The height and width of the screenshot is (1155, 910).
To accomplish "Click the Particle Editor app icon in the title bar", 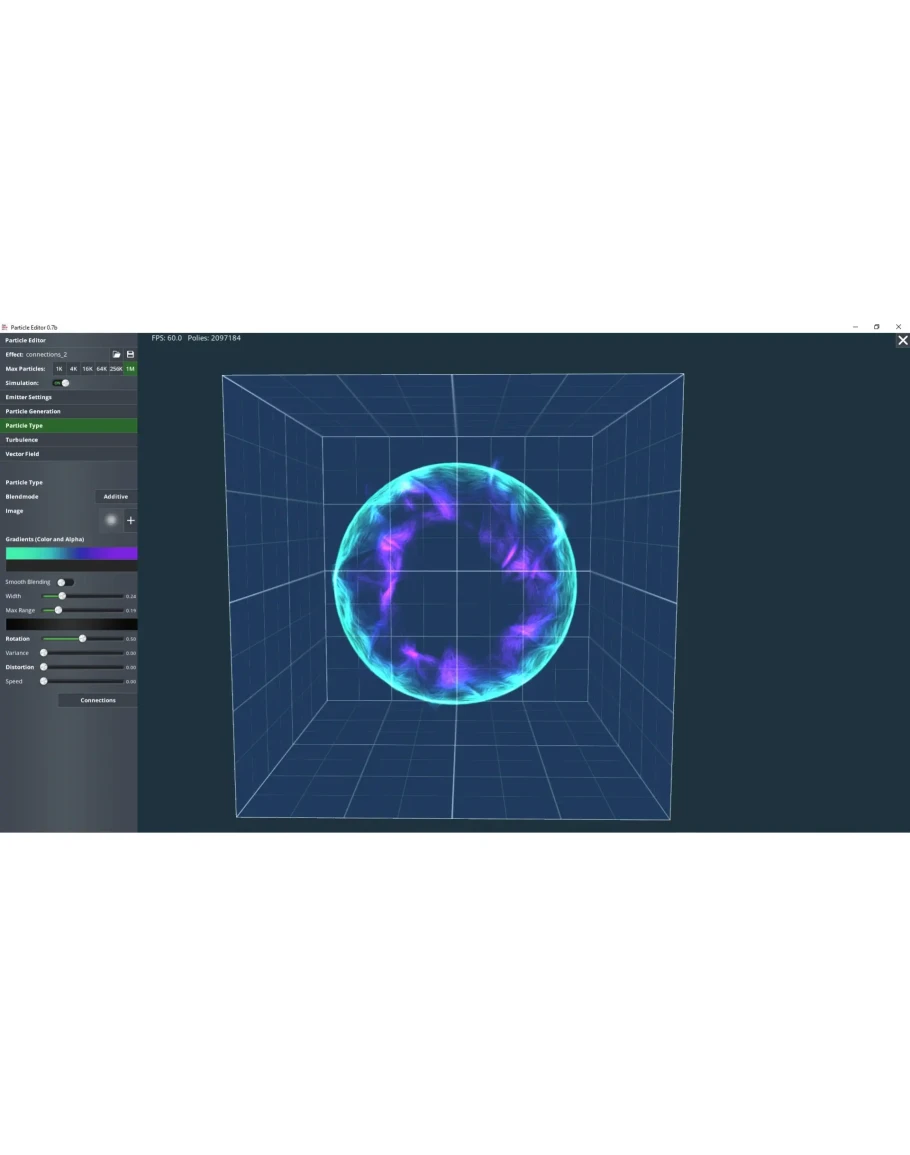I will click(5, 327).
